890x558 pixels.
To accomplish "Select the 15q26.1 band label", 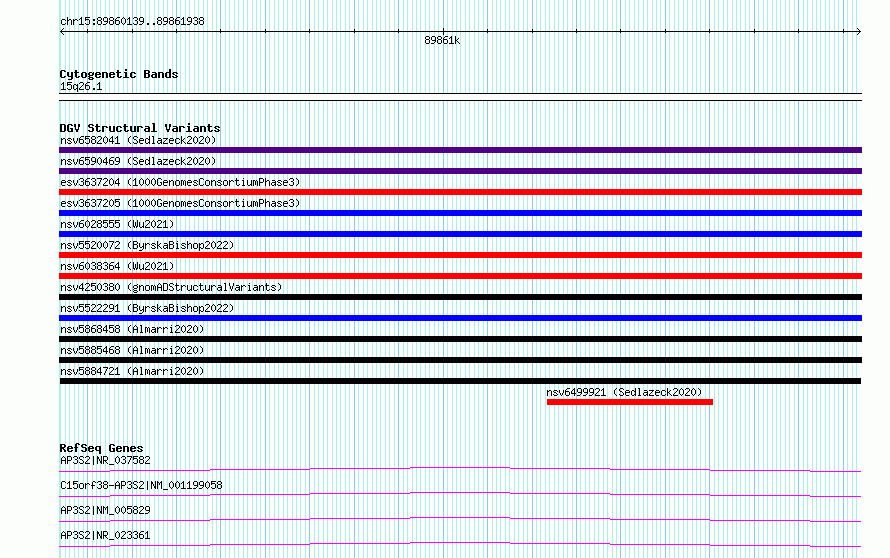I will point(81,86).
